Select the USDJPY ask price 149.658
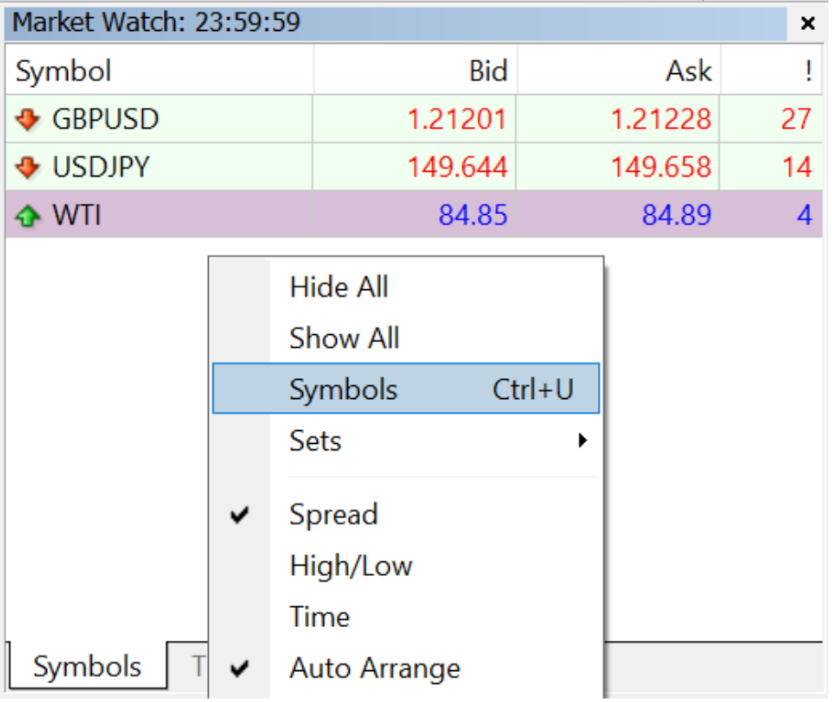 [x=661, y=167]
